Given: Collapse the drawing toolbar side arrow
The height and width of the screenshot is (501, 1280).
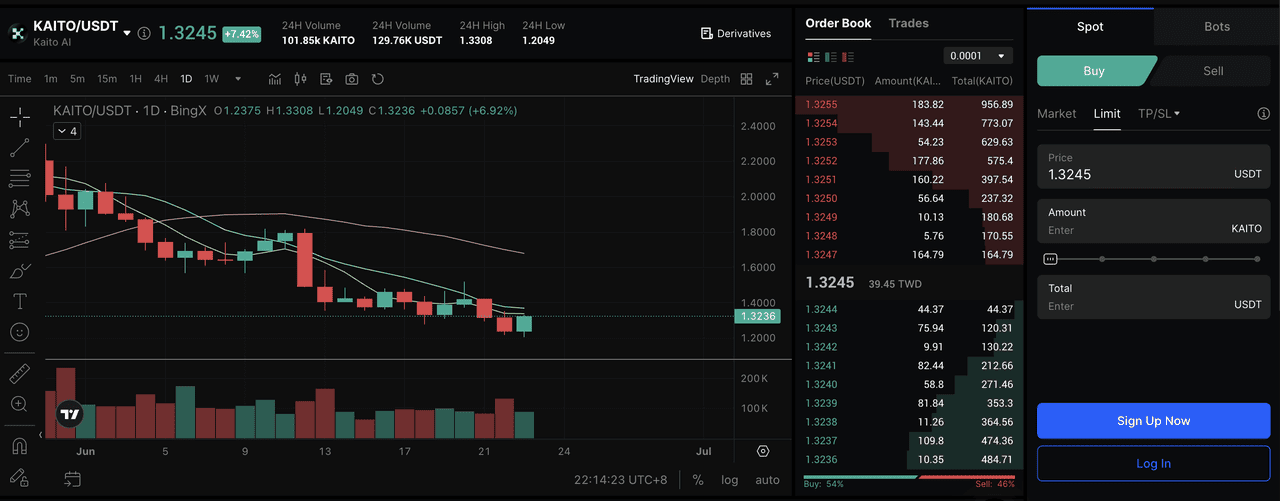Looking at the screenshot, I should (x=41, y=435).
